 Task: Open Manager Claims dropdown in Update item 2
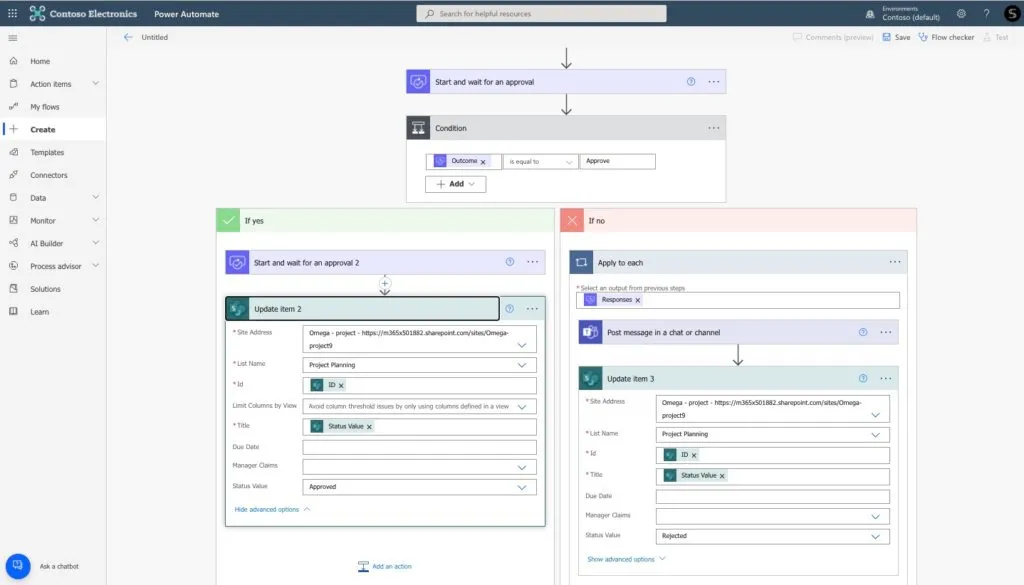click(x=522, y=467)
